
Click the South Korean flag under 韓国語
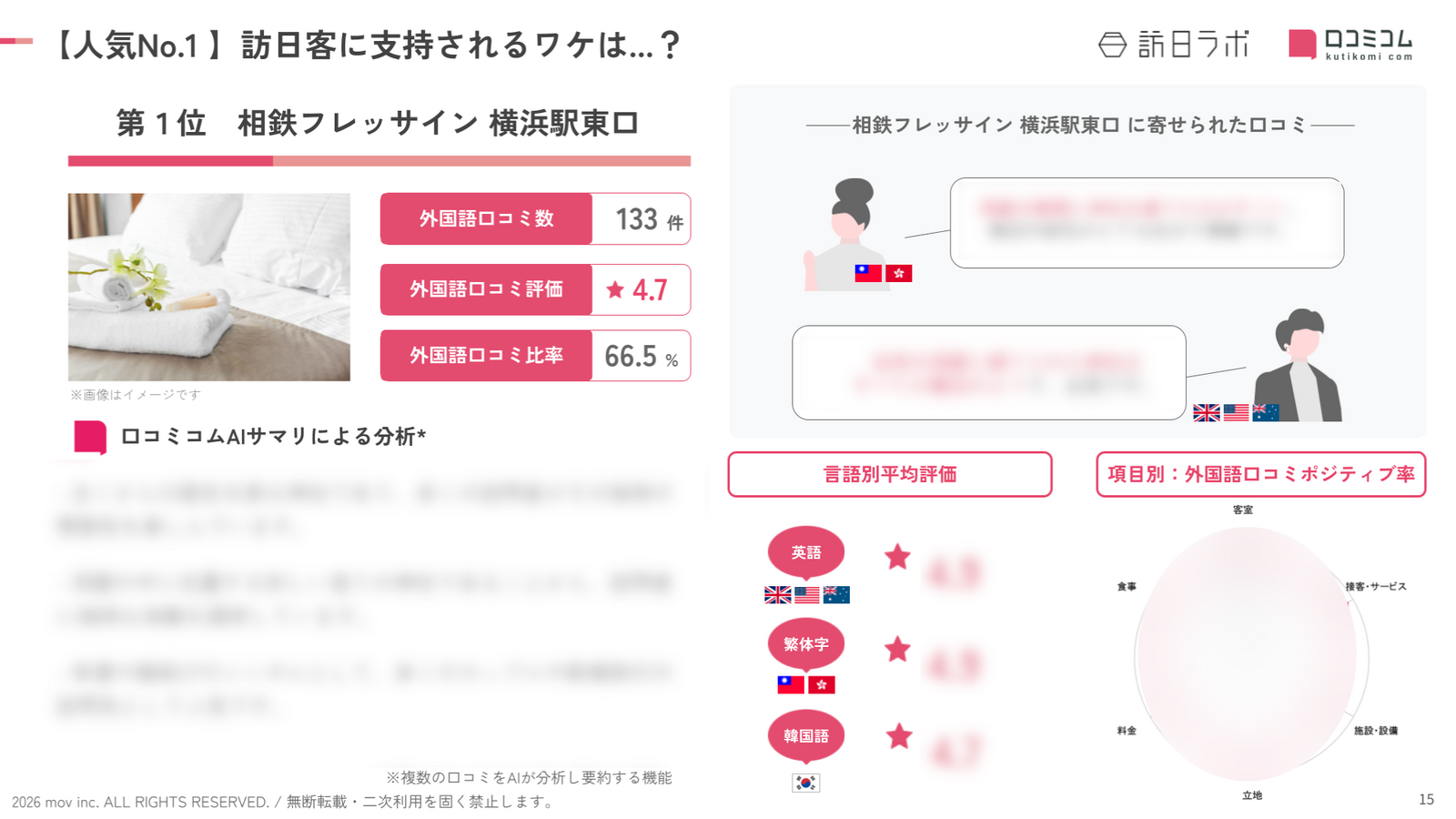805,783
